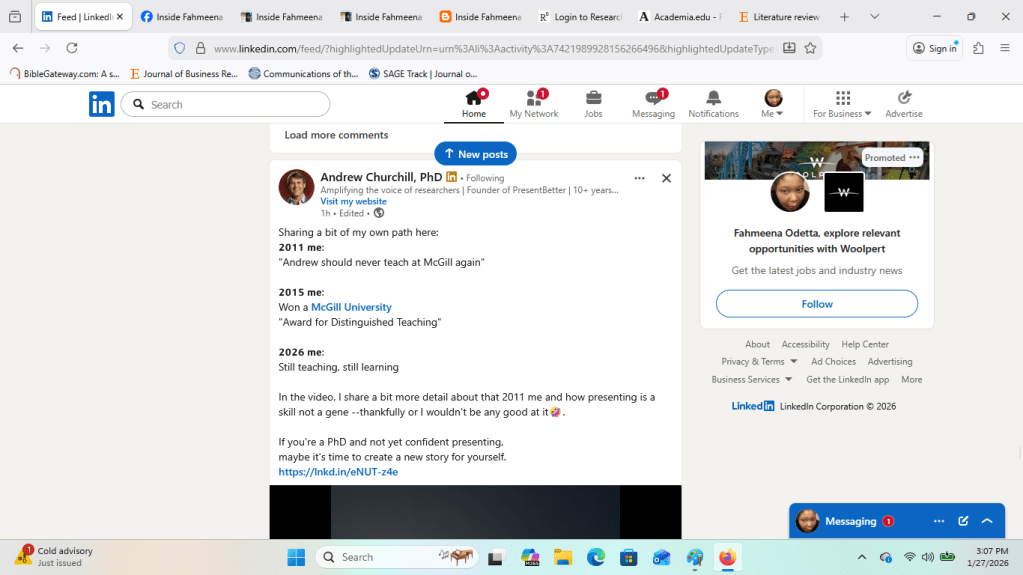Viewport: 1023px width, 575px height.
Task: Click the taskbar Search box
Action: [397, 557]
